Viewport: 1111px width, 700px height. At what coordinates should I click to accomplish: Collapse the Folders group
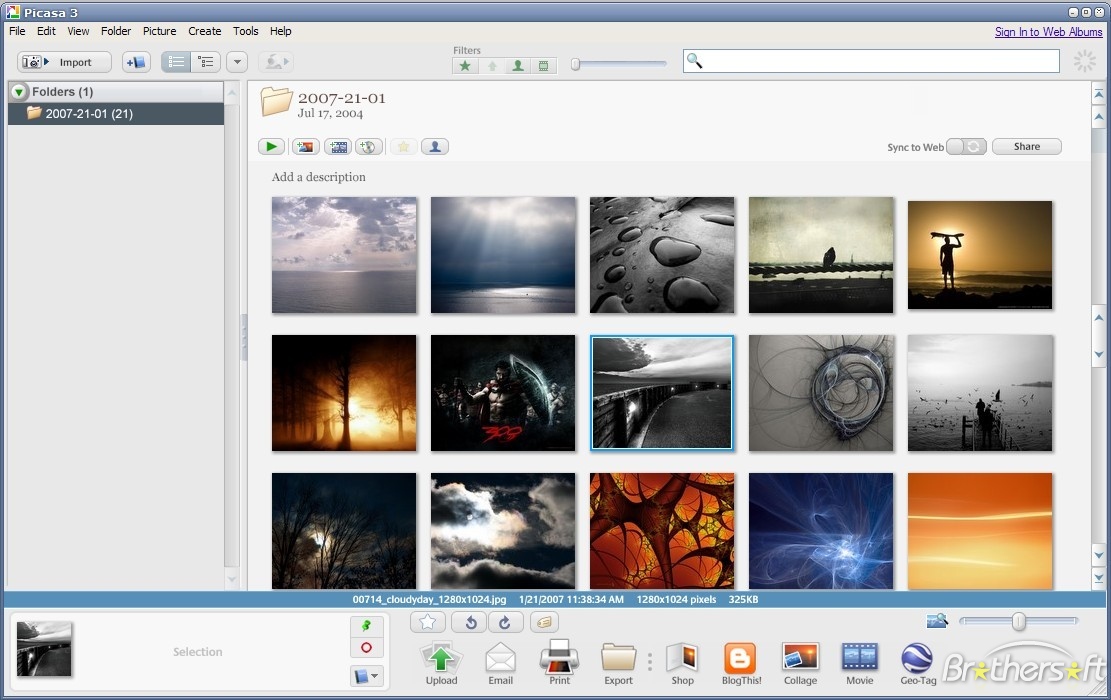(x=19, y=91)
